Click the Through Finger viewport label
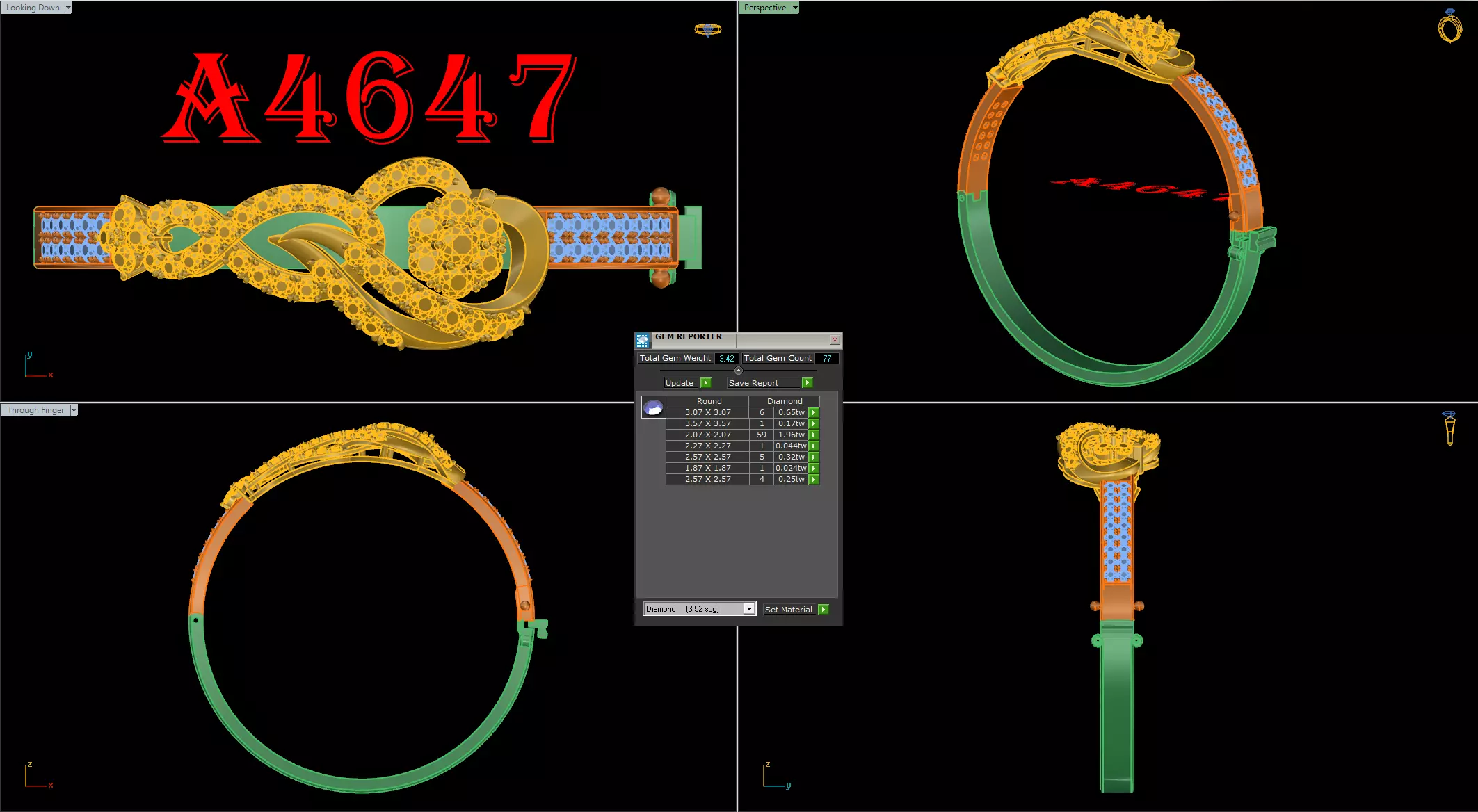1478x812 pixels. pyautogui.click(x=35, y=410)
